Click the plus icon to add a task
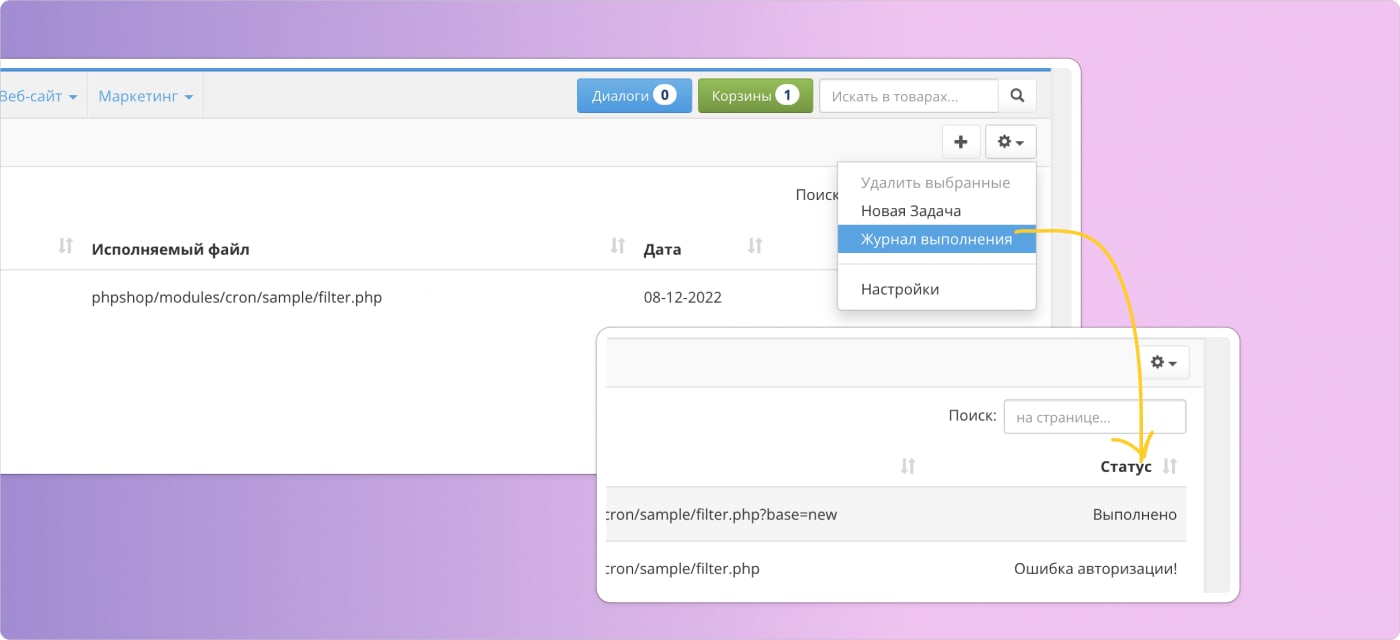Screen dimensions: 1400x640 (x=960, y=142)
